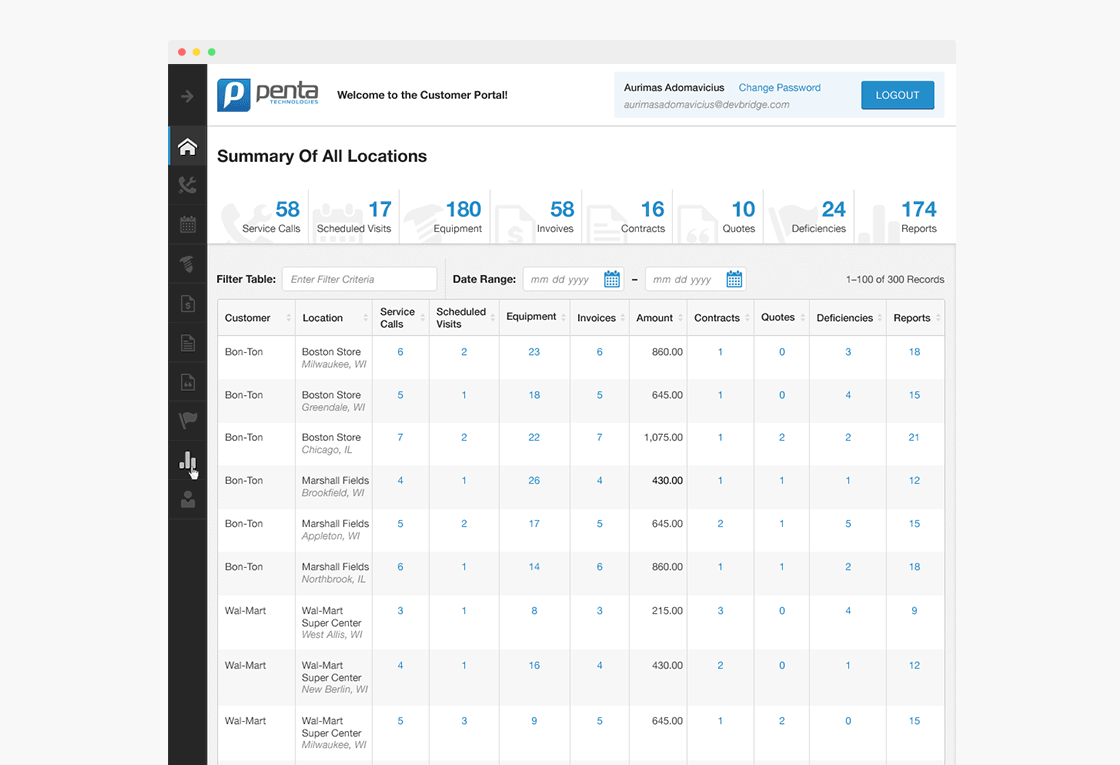Select the Quotes summary stat showing 10
Viewport: 1120px width, 765px height.
point(742,209)
